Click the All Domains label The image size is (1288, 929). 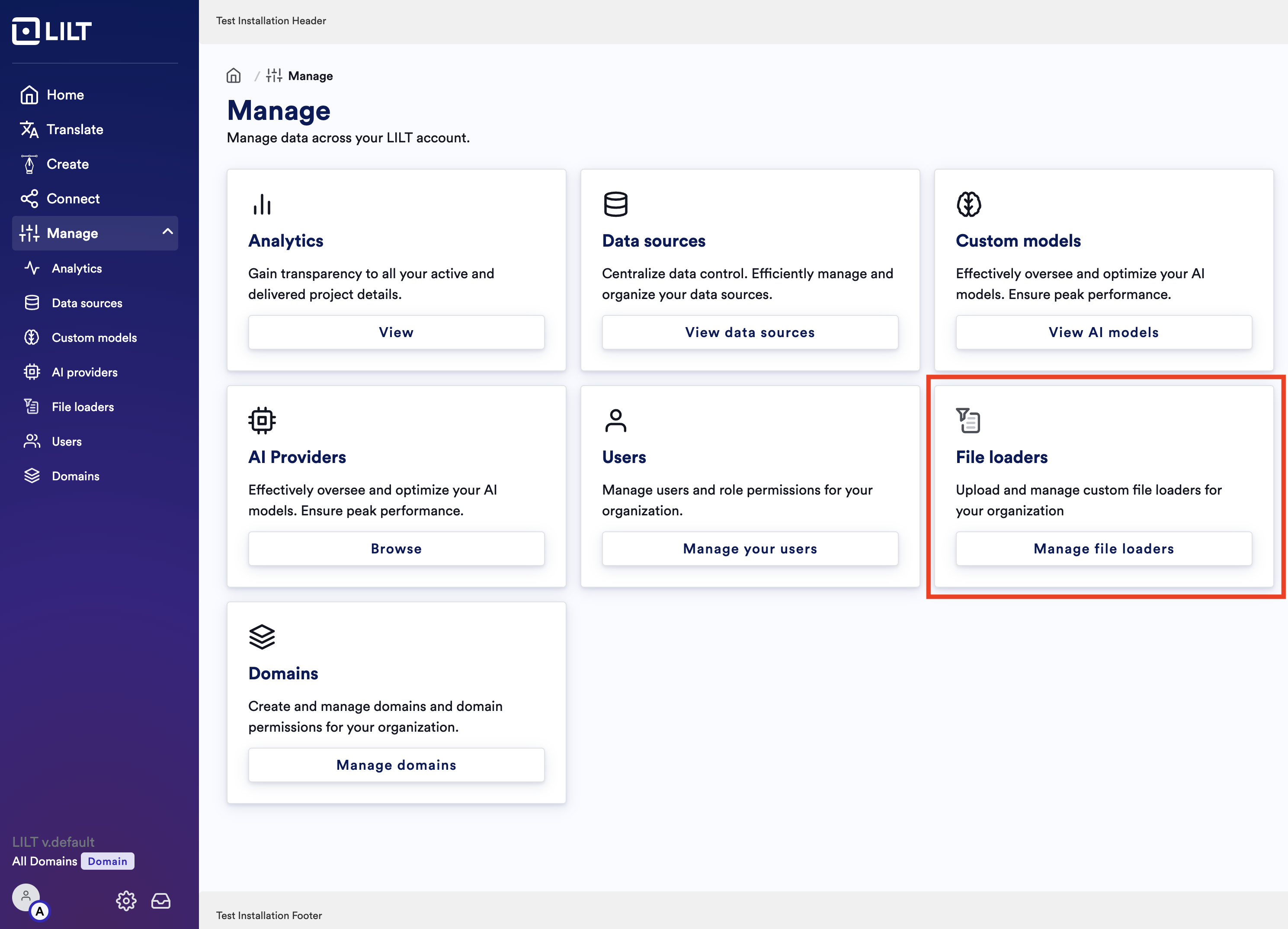click(45, 861)
